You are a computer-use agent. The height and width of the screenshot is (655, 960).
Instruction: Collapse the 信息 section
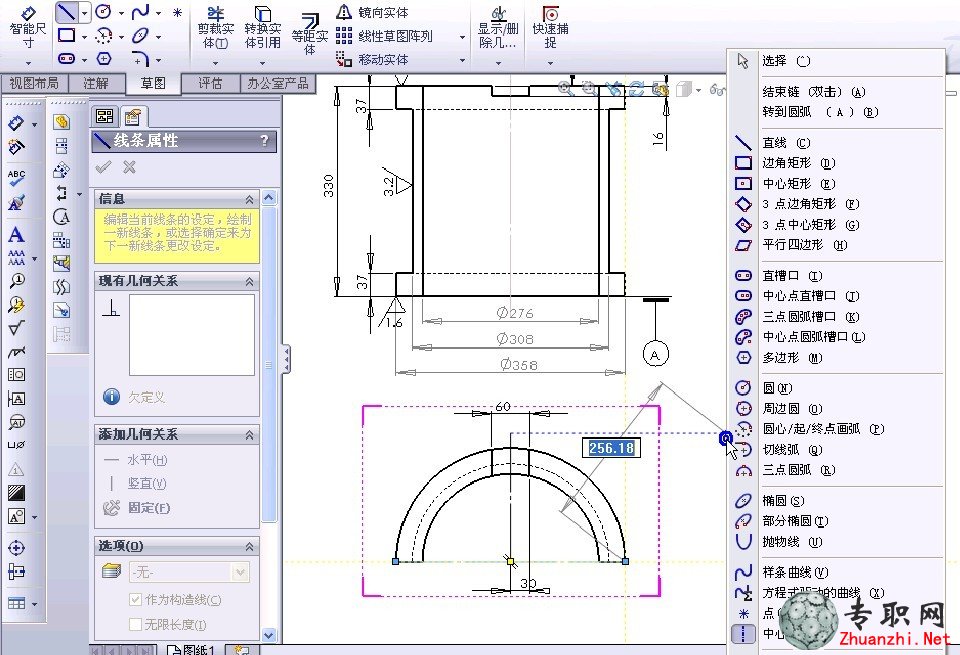point(249,200)
